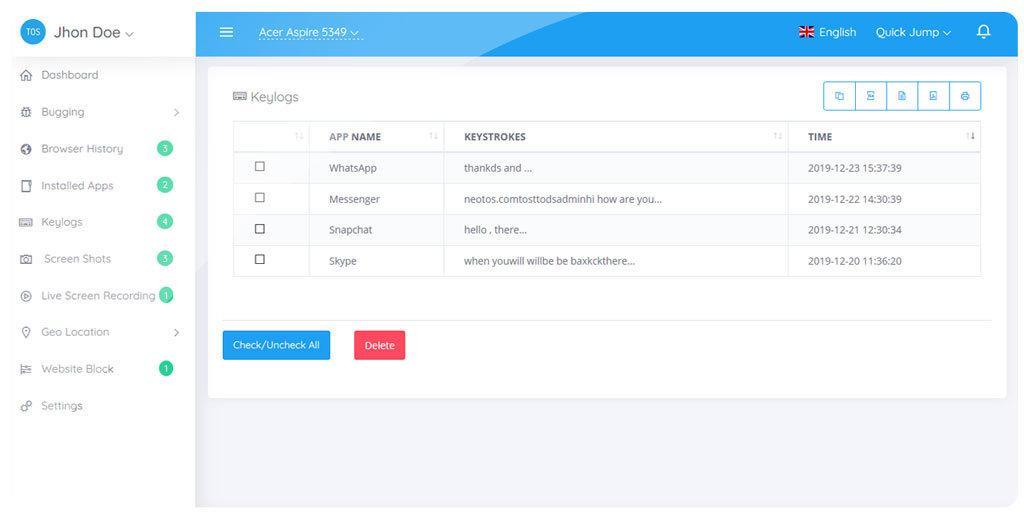Click the red Delete button
The height and width of the screenshot is (512, 1024).
[379, 345]
